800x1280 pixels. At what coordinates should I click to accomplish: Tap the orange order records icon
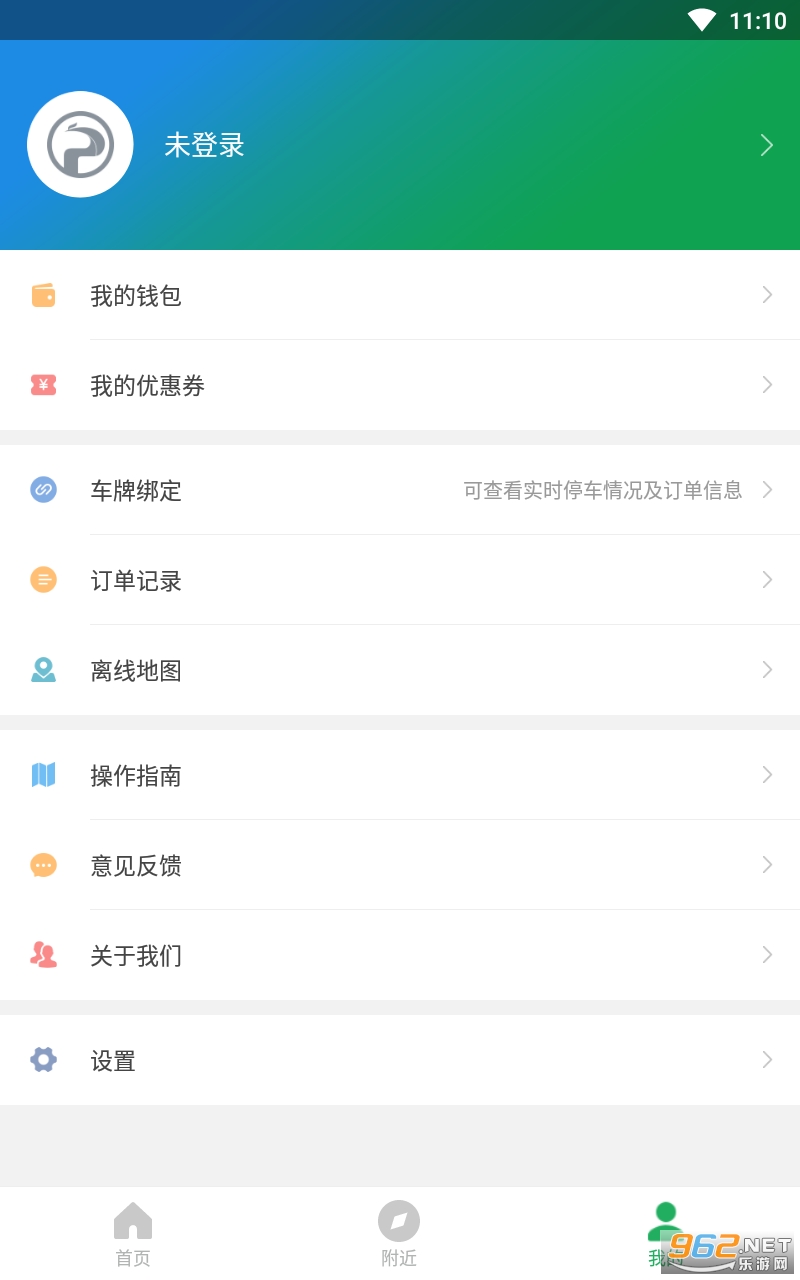[x=43, y=580]
